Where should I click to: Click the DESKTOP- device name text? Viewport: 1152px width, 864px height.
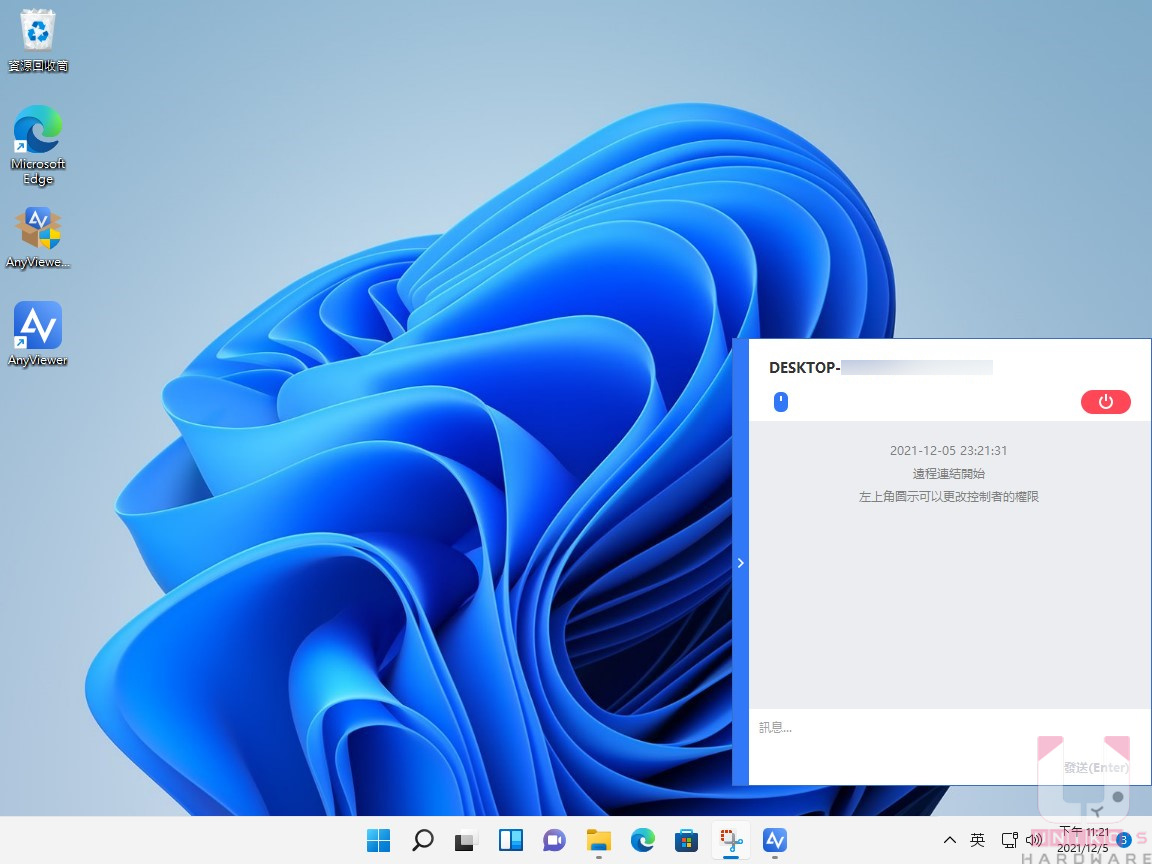tap(804, 367)
